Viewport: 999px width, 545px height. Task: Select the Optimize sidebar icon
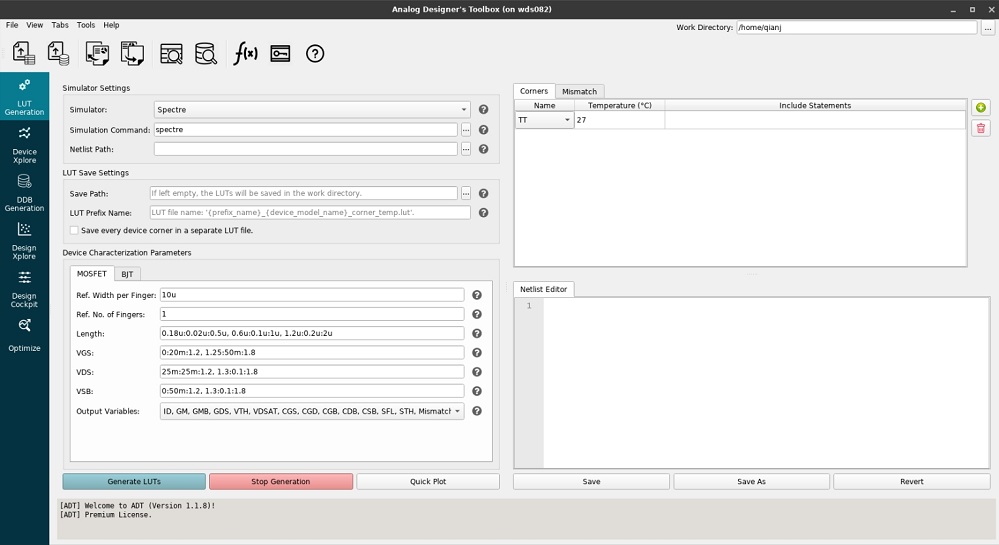(24, 335)
